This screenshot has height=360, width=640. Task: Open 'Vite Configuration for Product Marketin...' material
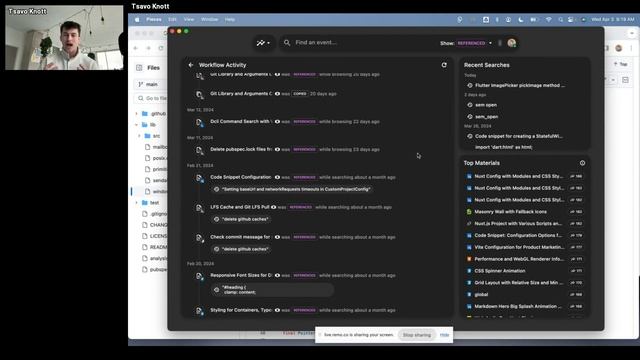click(x=519, y=247)
